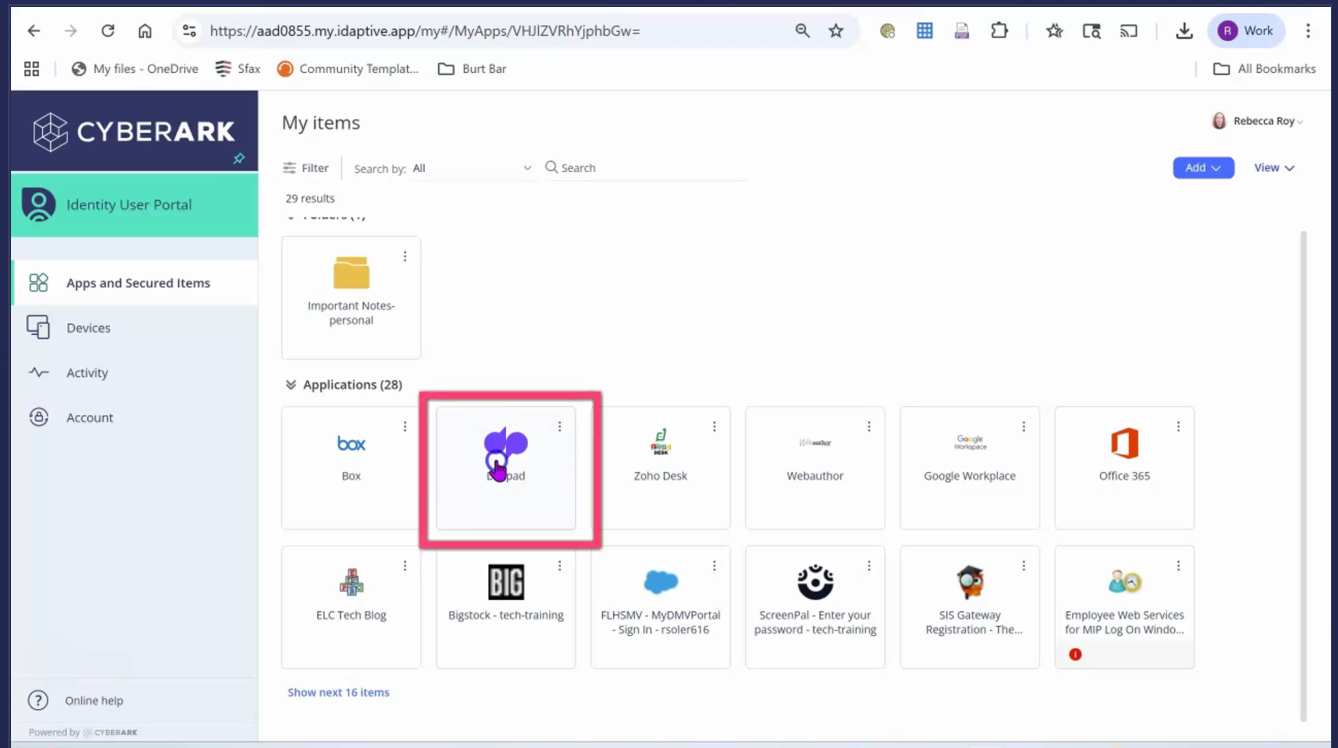Viewport: 1338px width, 748px height.
Task: Launch Employee Web Services for MIP application
Action: tap(1125, 607)
